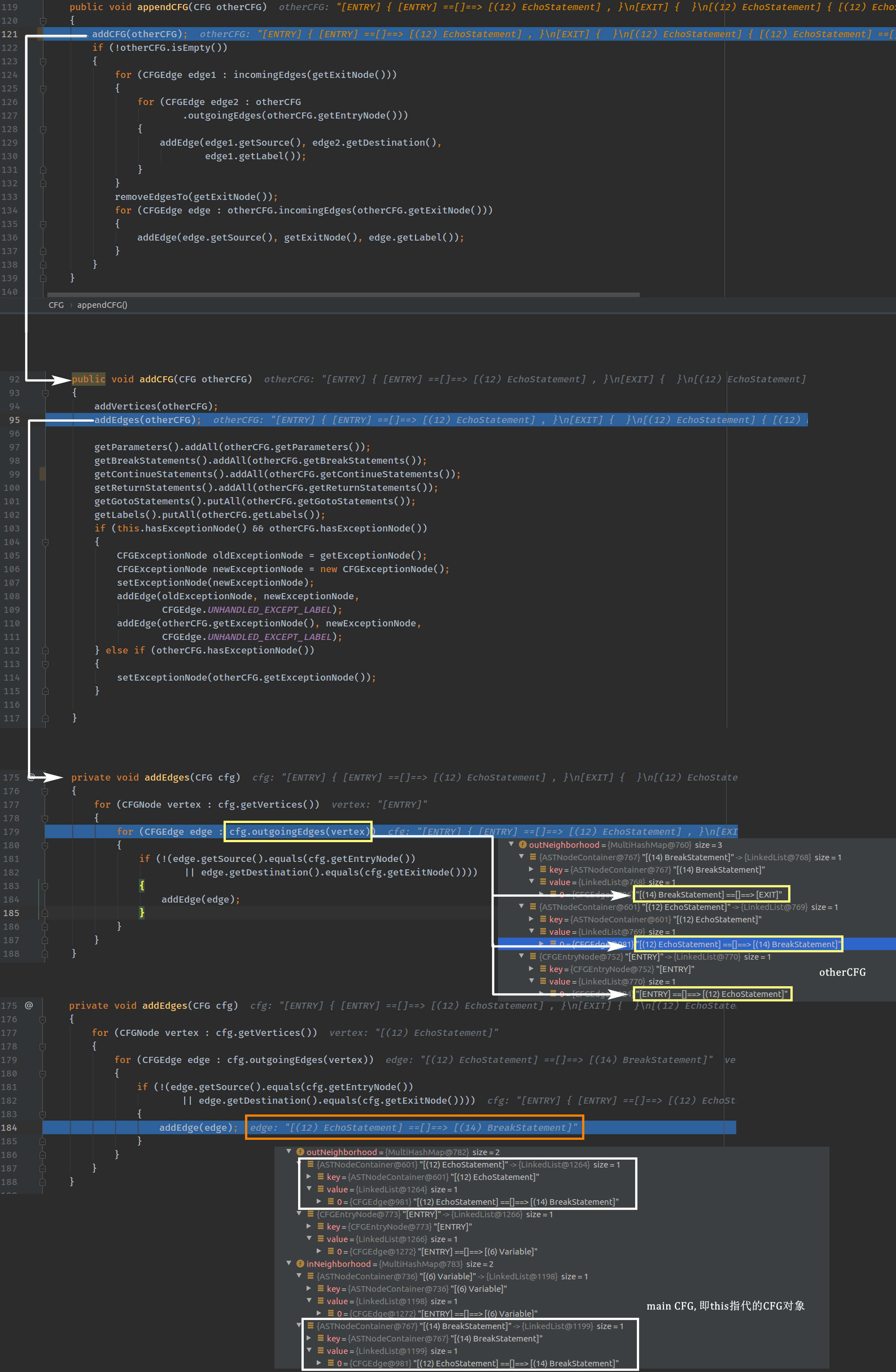Collapse inNeighborhood MultiHashMap@783 node

[x=289, y=1263]
